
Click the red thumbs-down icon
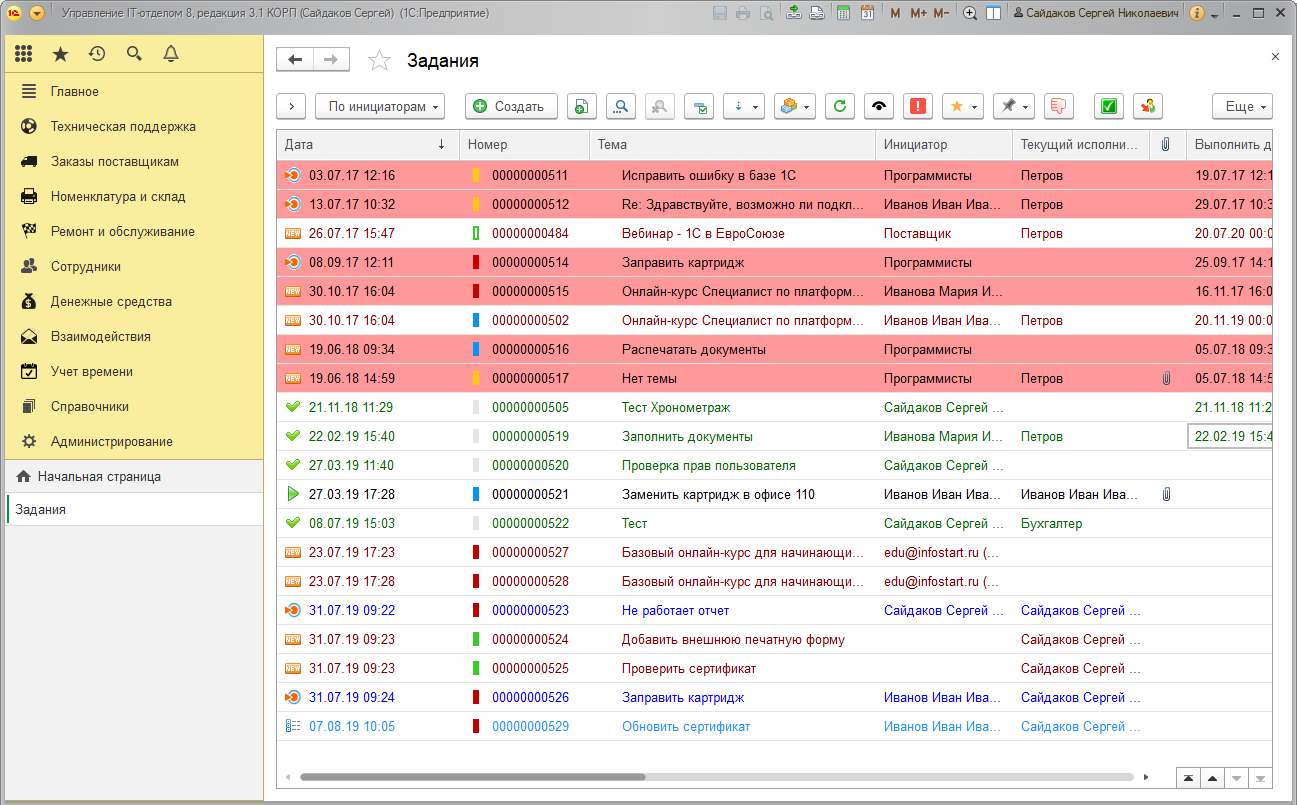point(1059,106)
